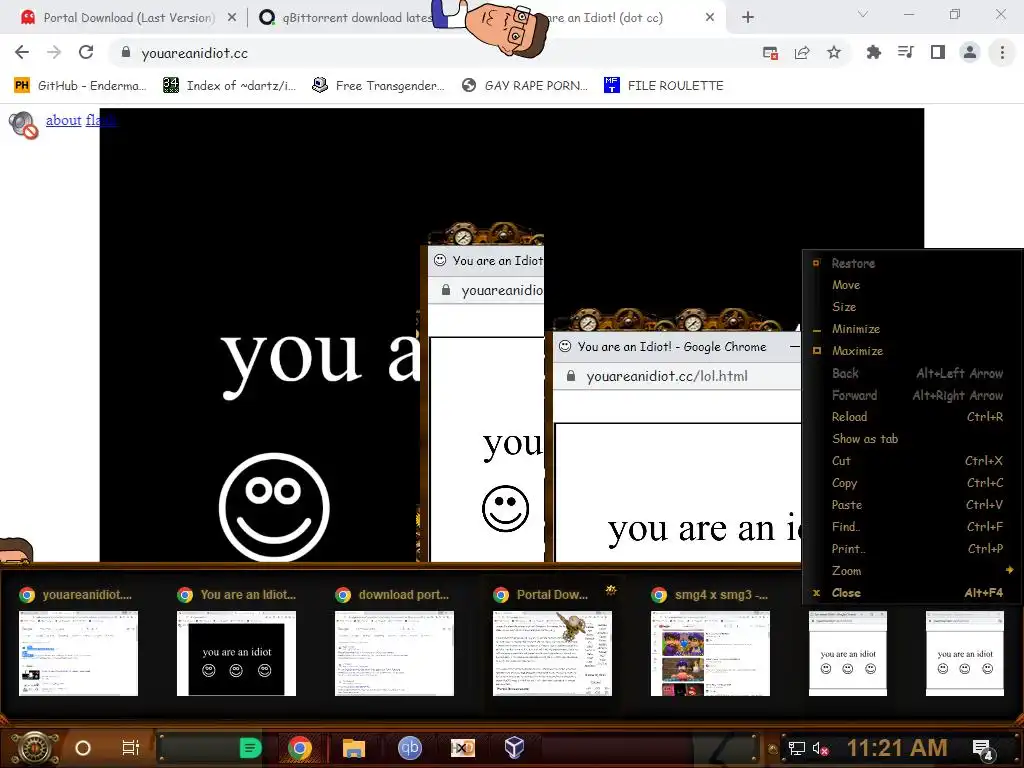Choose Paste in the context menu
1024x768 pixels.
pyautogui.click(x=913, y=505)
